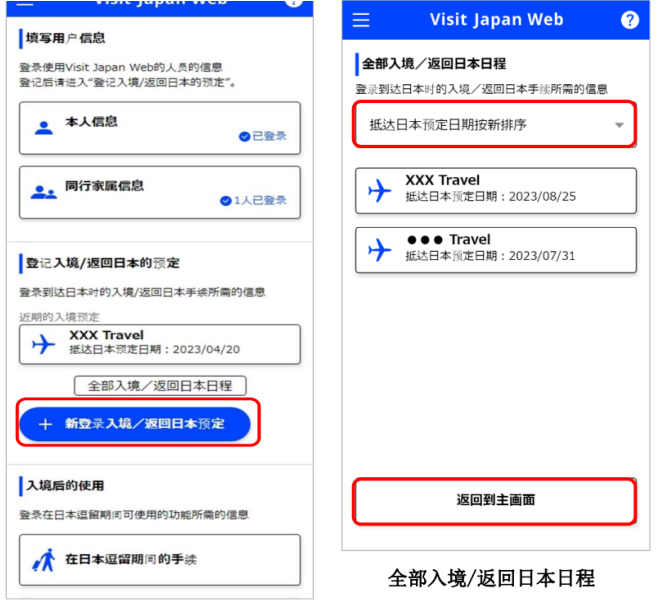Open the 抵达日本预定日期按新排序 sort dropdown
The image size is (659, 604).
tap(495, 125)
